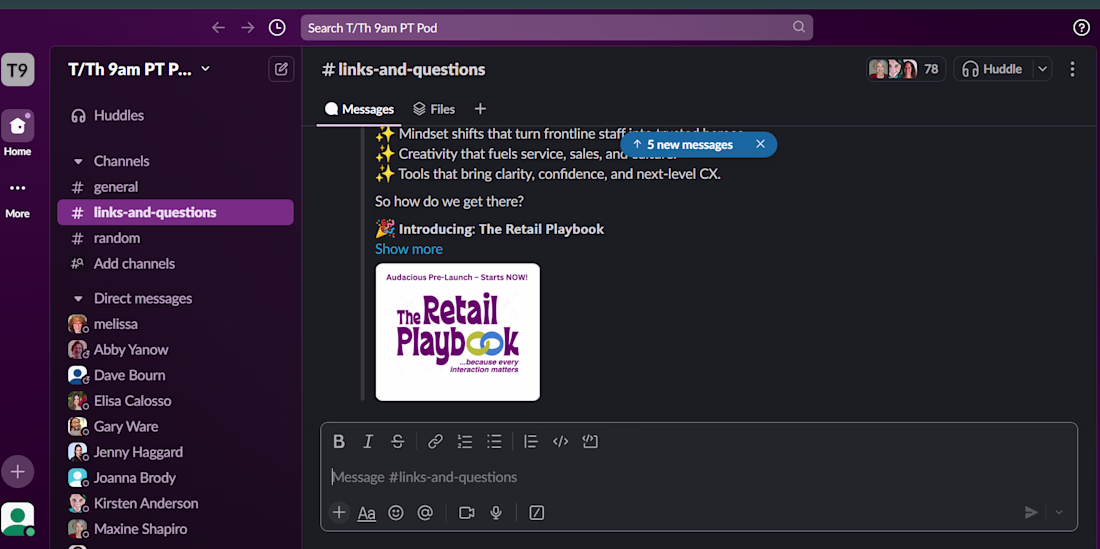Open the history clock icon
The width and height of the screenshot is (1100, 549).
click(277, 27)
